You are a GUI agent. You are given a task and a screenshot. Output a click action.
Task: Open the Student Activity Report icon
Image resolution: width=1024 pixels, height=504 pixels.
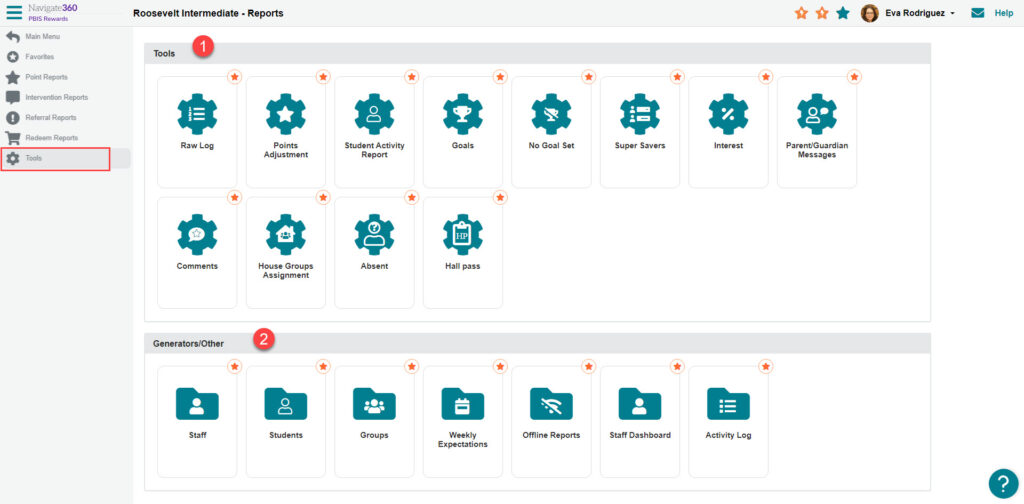click(374, 114)
